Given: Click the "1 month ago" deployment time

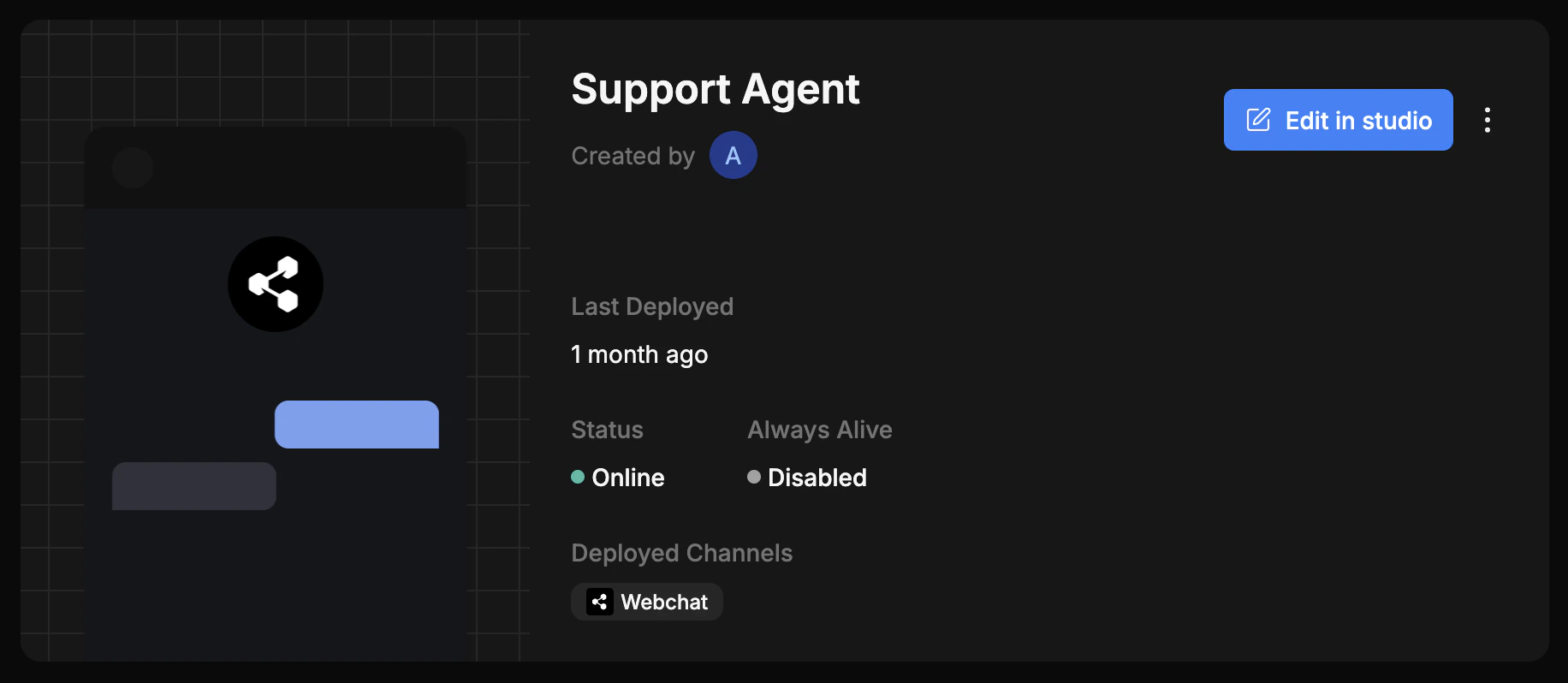Looking at the screenshot, I should (x=639, y=354).
